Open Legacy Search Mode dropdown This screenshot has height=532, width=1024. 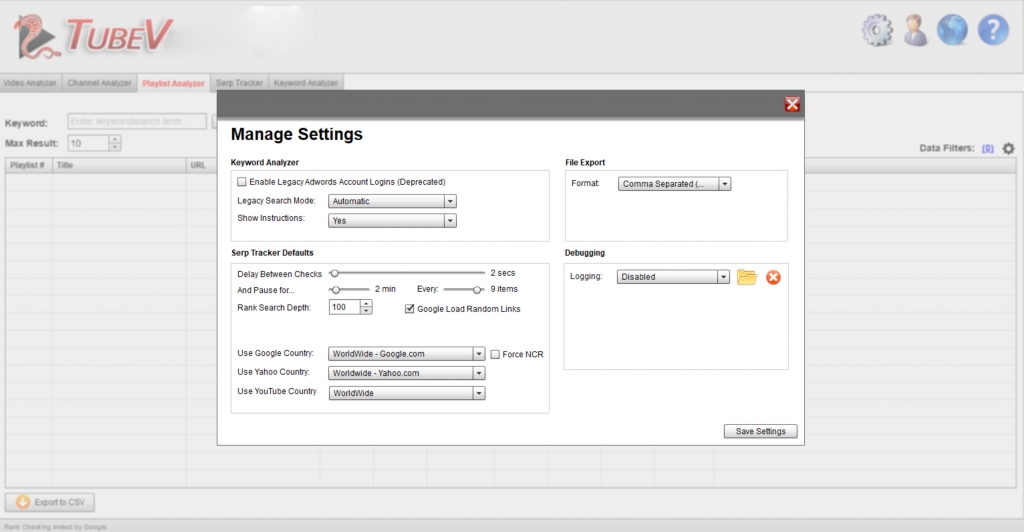(x=392, y=201)
